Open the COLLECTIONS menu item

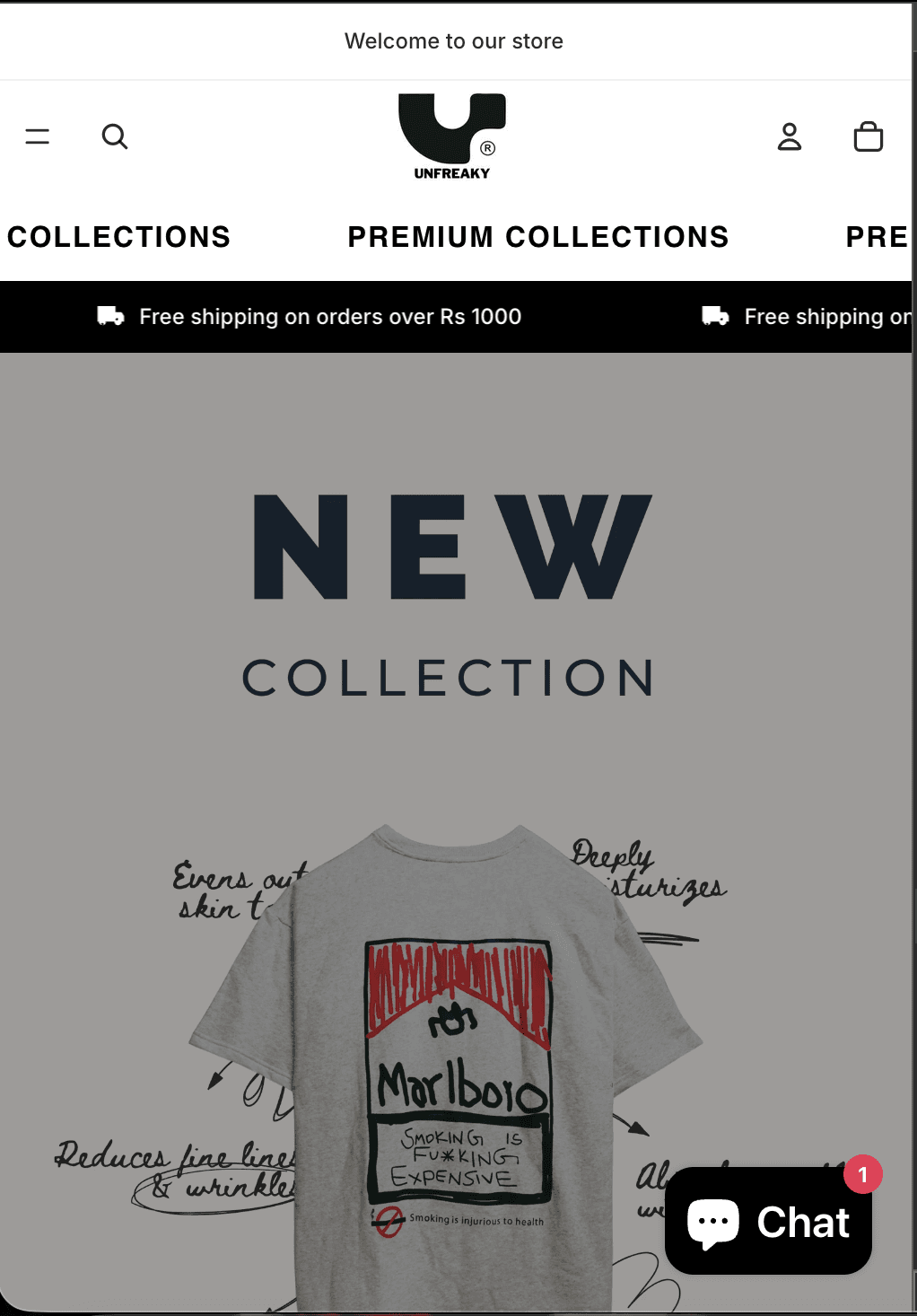[119, 237]
